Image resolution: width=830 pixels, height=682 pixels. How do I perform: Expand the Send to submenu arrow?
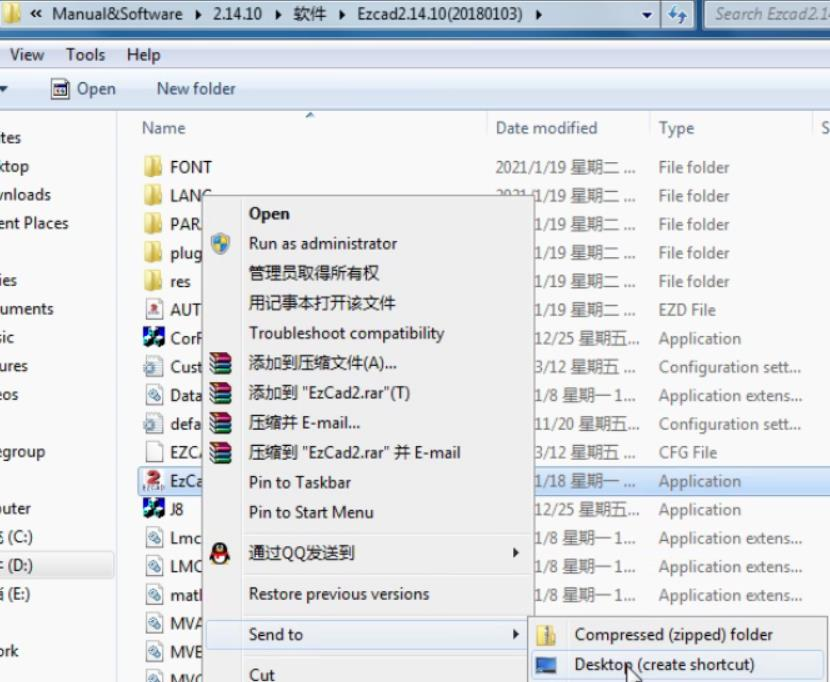pyautogui.click(x=516, y=634)
